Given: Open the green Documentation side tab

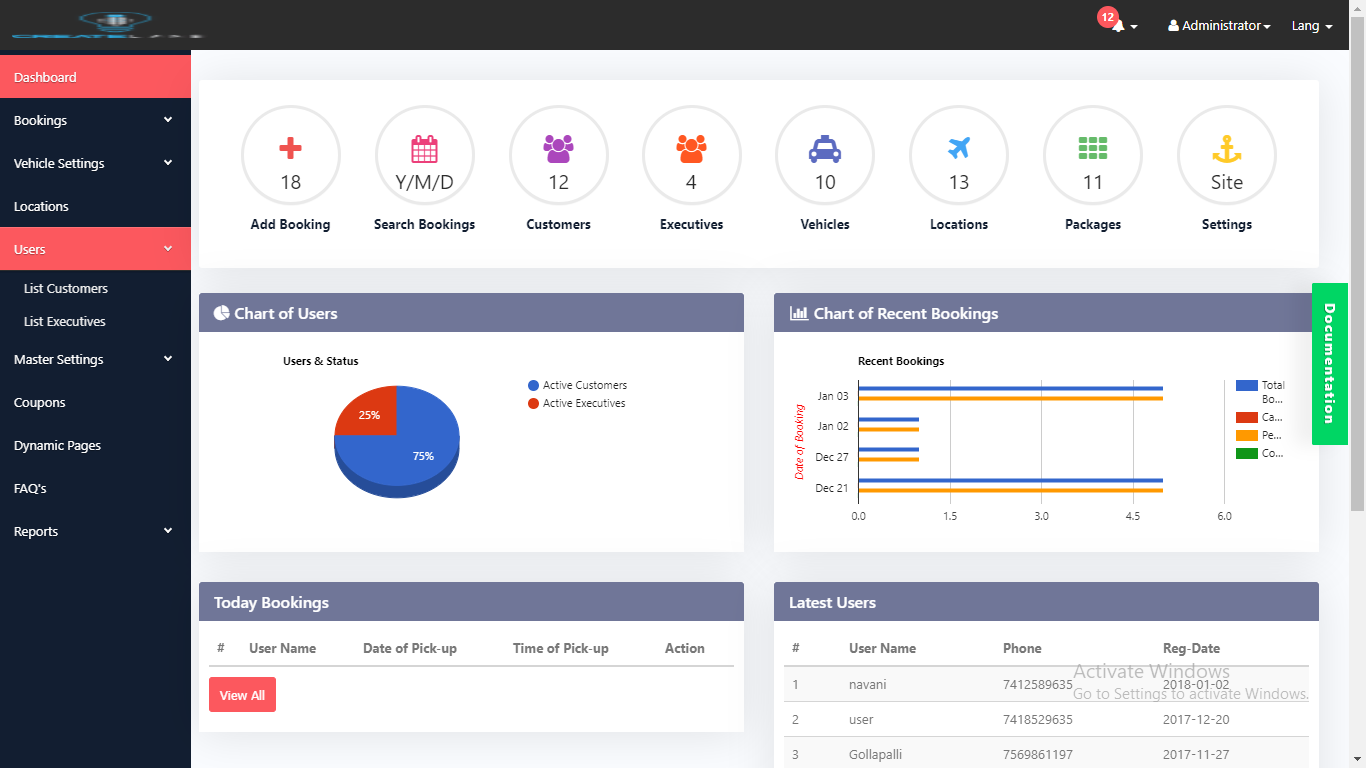Looking at the screenshot, I should pos(1328,364).
